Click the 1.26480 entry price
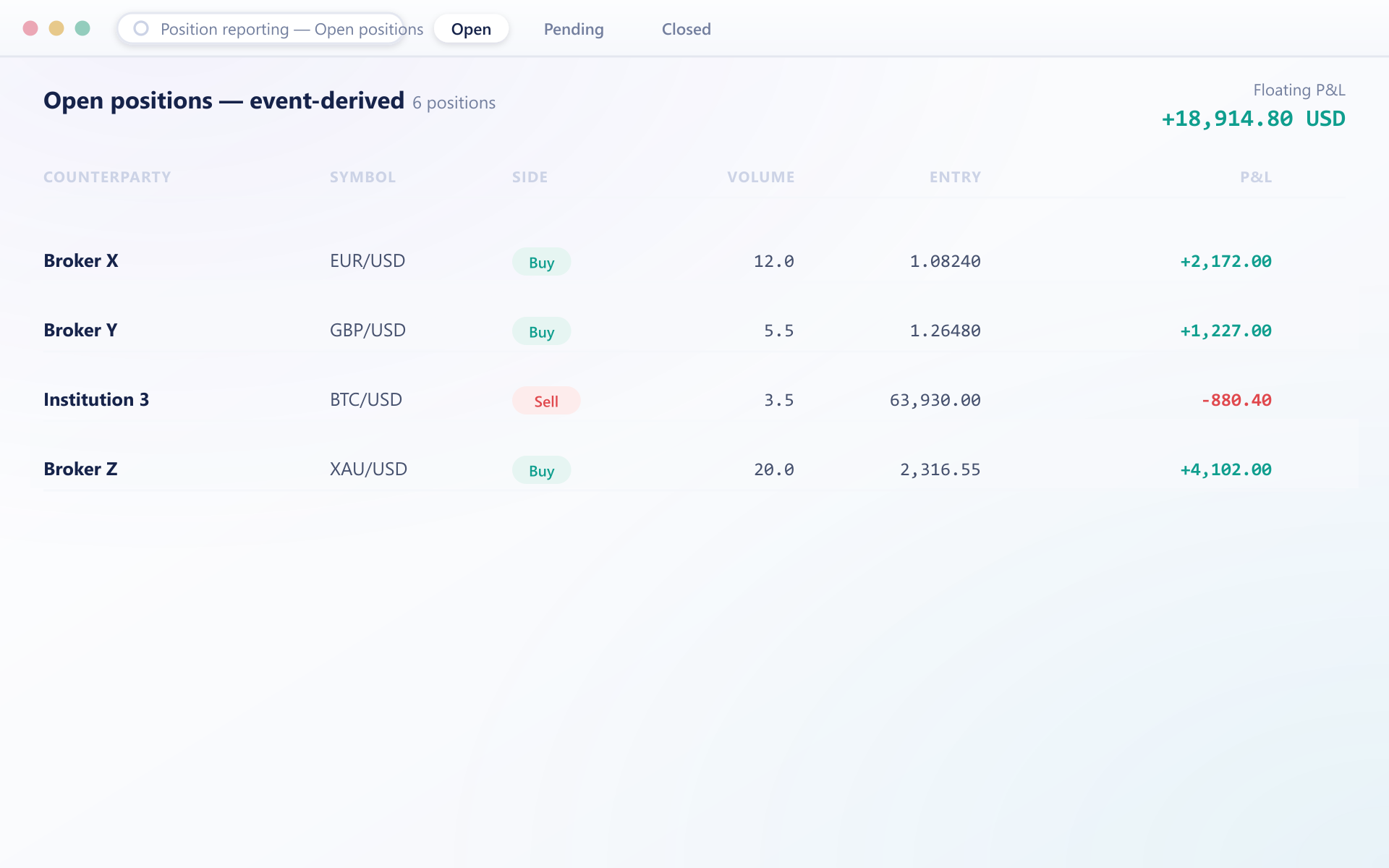 945,331
